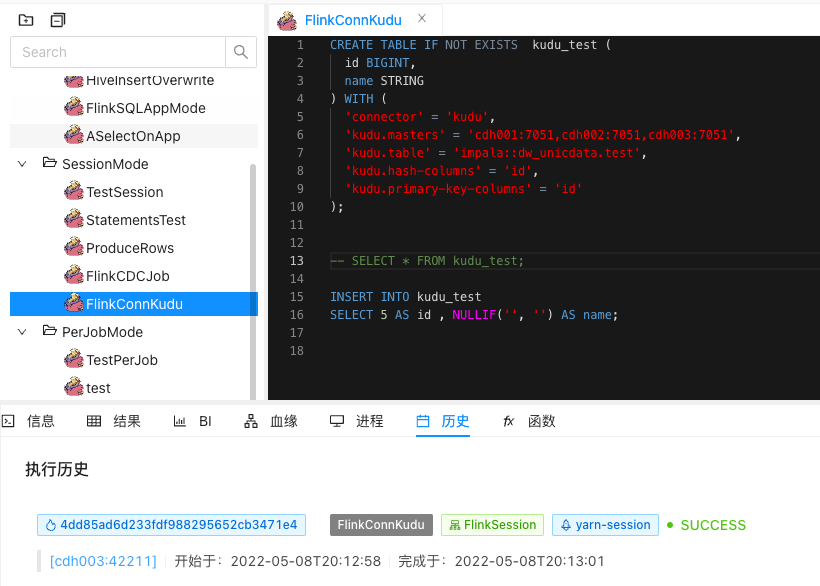Image resolution: width=820 pixels, height=586 pixels.
Task: Click the fx icon beside 函数
Action: pos(508,421)
